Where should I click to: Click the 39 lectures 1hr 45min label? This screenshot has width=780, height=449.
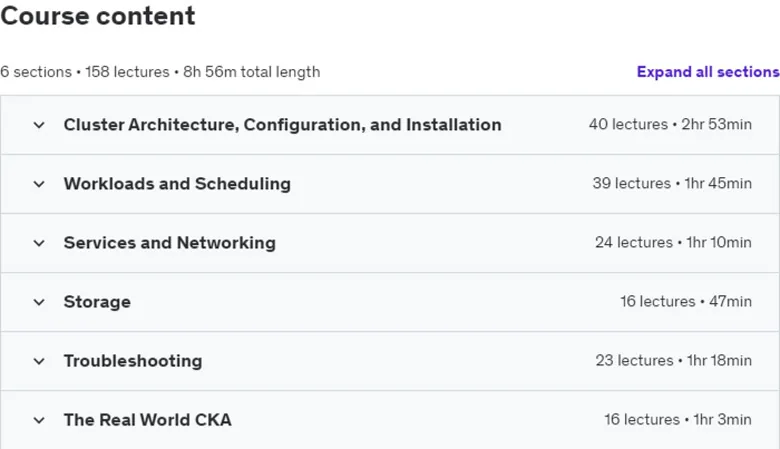pos(672,183)
